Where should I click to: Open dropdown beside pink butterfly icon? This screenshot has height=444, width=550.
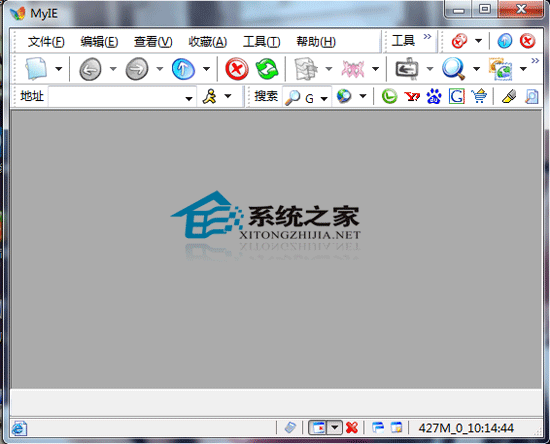tap(375, 69)
